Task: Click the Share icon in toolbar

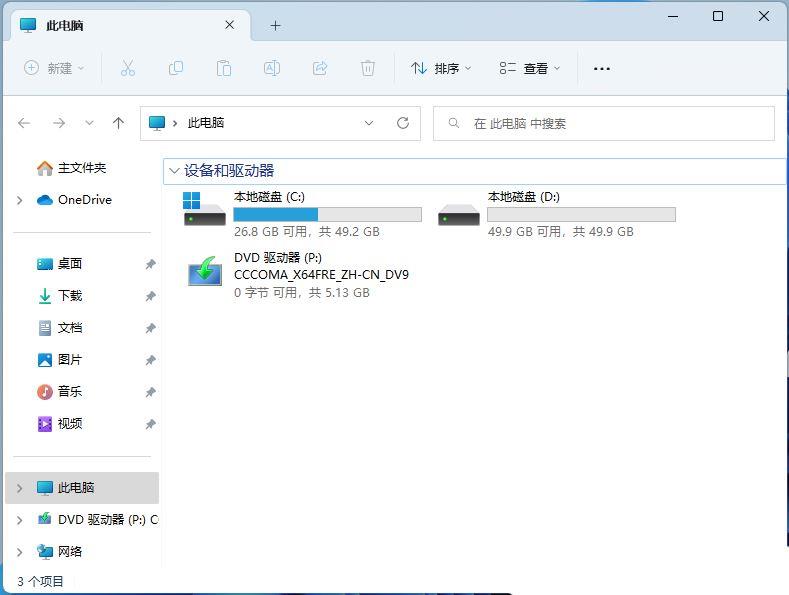Action: tap(320, 68)
